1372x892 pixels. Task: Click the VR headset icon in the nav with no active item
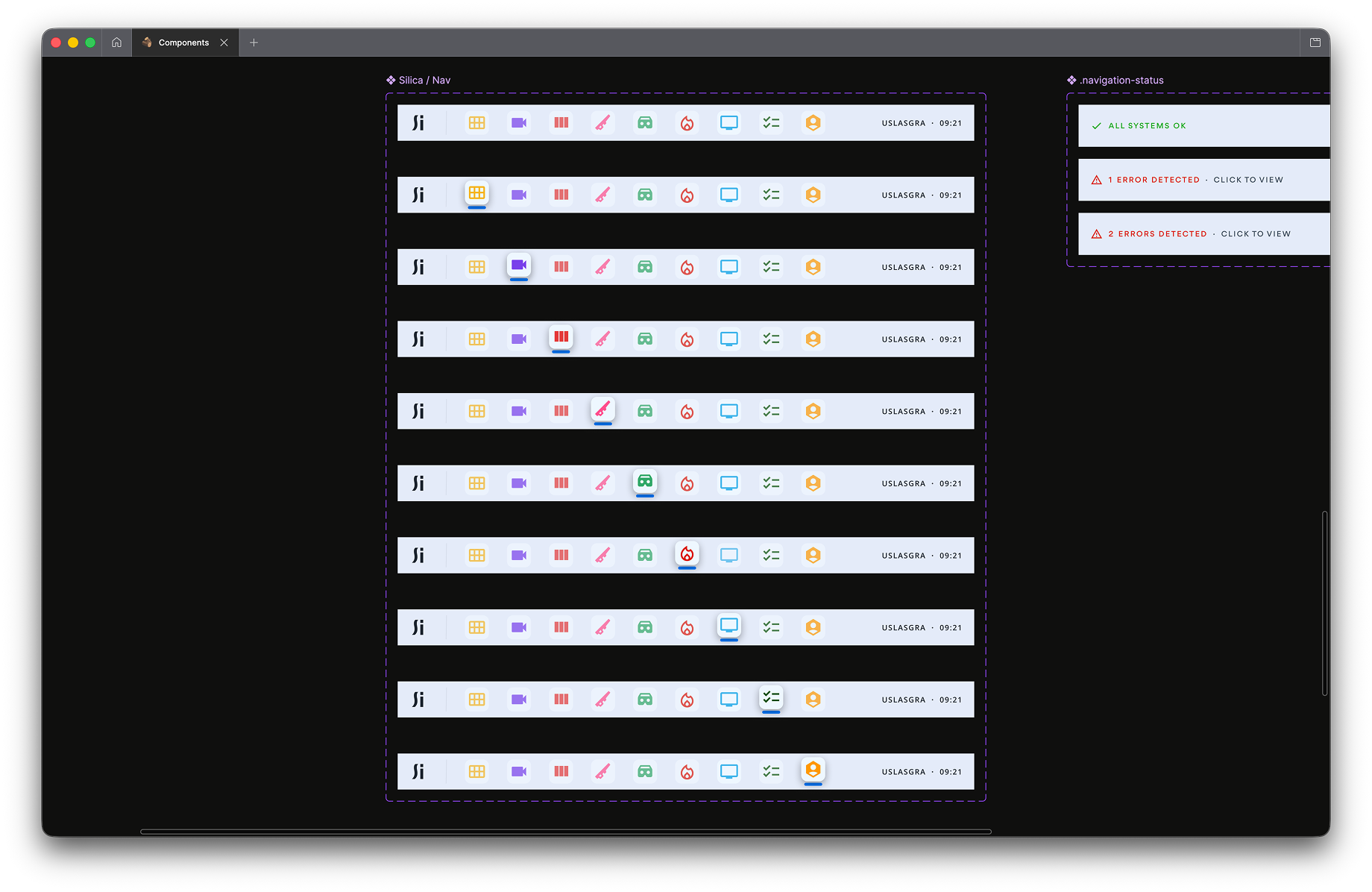[645, 123]
